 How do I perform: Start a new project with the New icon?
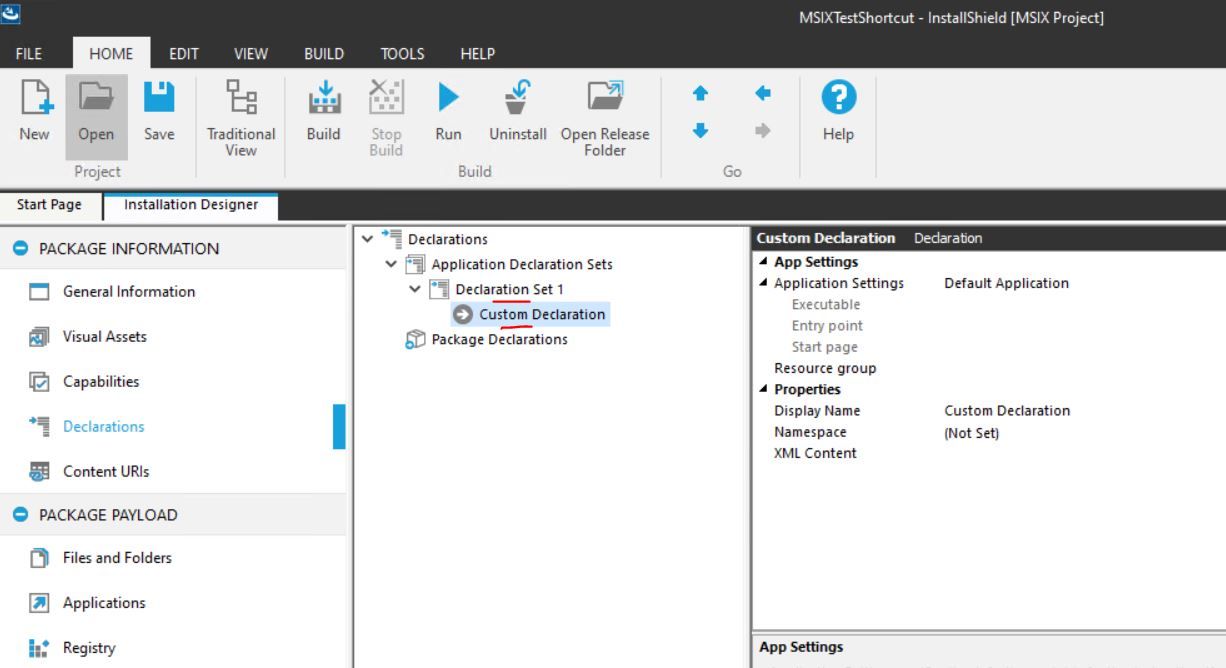[x=33, y=110]
